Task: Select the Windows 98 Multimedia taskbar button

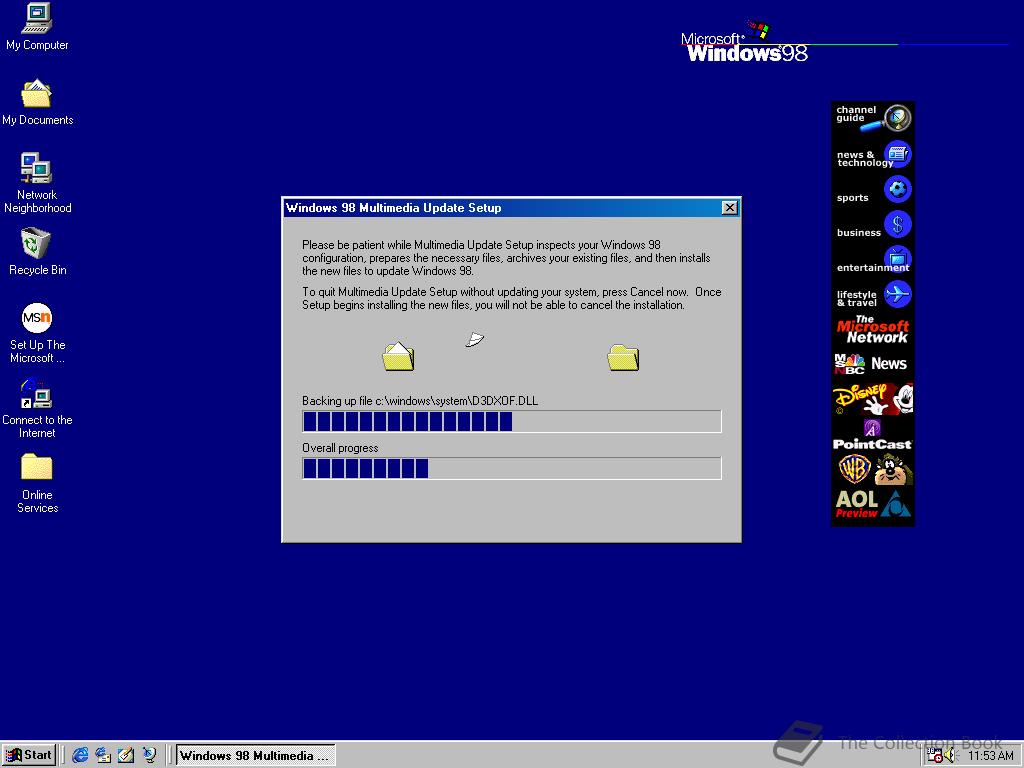Action: point(255,755)
